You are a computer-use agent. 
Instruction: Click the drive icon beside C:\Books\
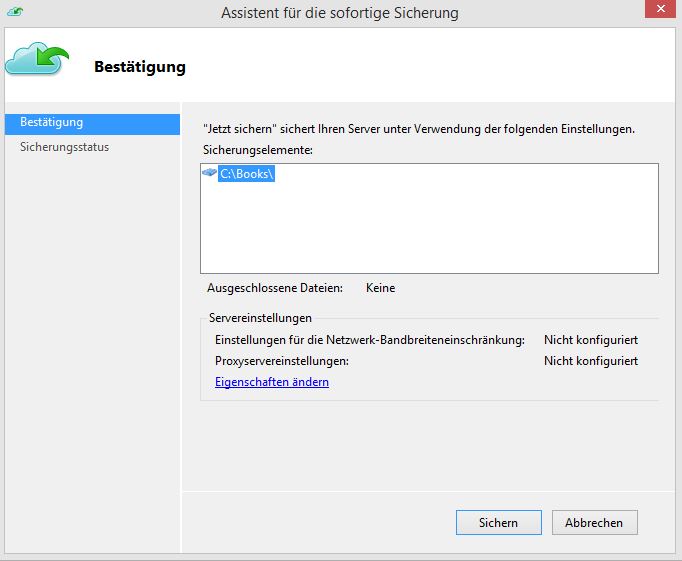coord(209,173)
